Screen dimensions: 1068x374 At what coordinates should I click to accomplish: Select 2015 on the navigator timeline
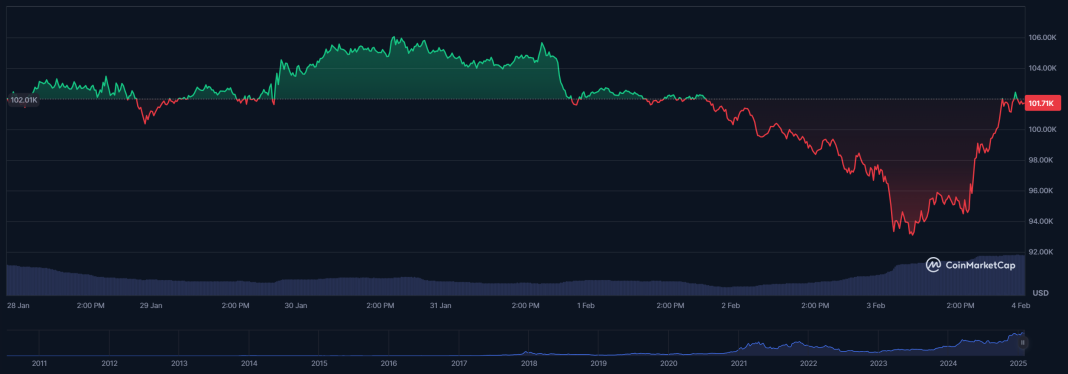(x=319, y=363)
